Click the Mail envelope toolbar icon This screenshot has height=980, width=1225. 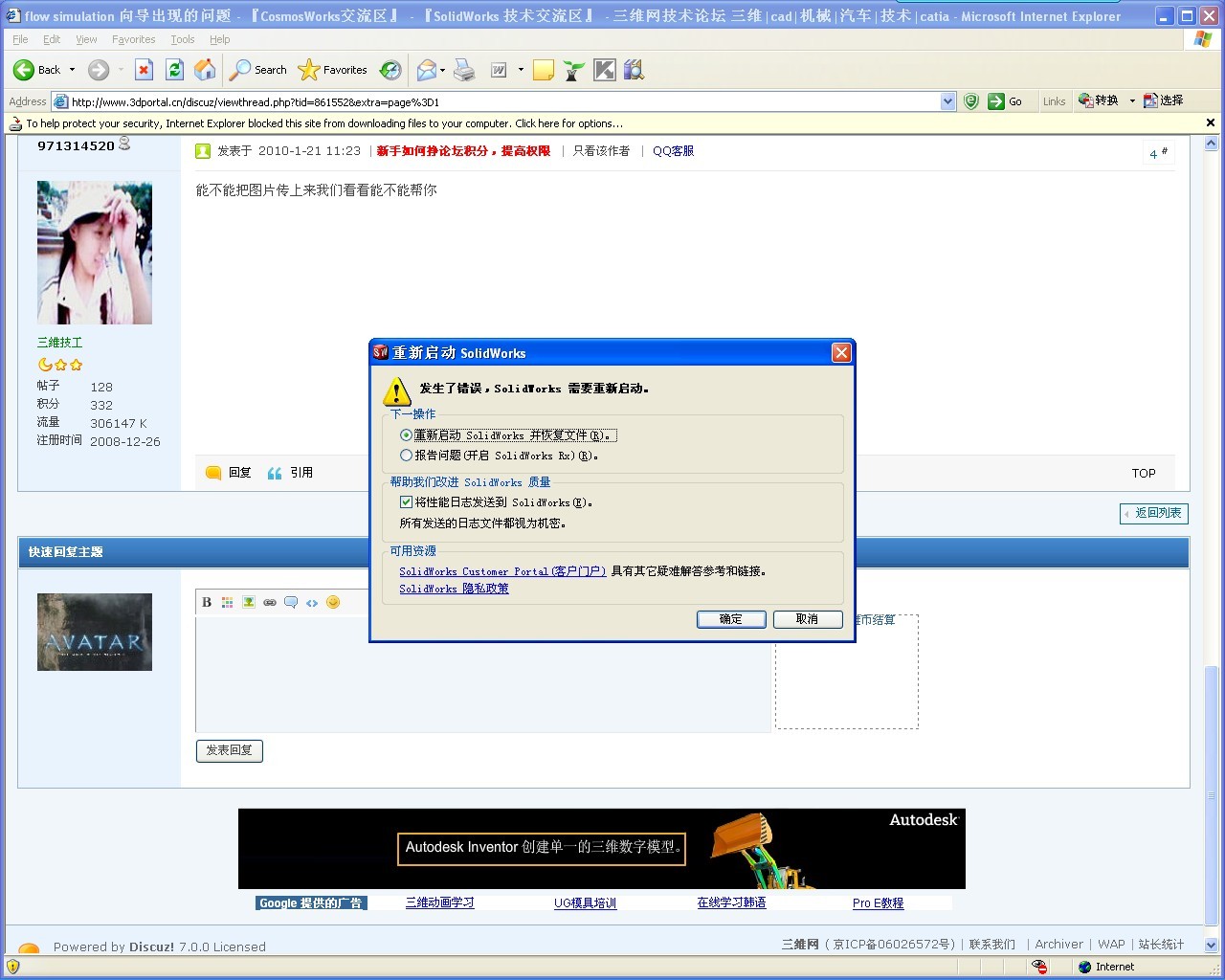pos(427,70)
